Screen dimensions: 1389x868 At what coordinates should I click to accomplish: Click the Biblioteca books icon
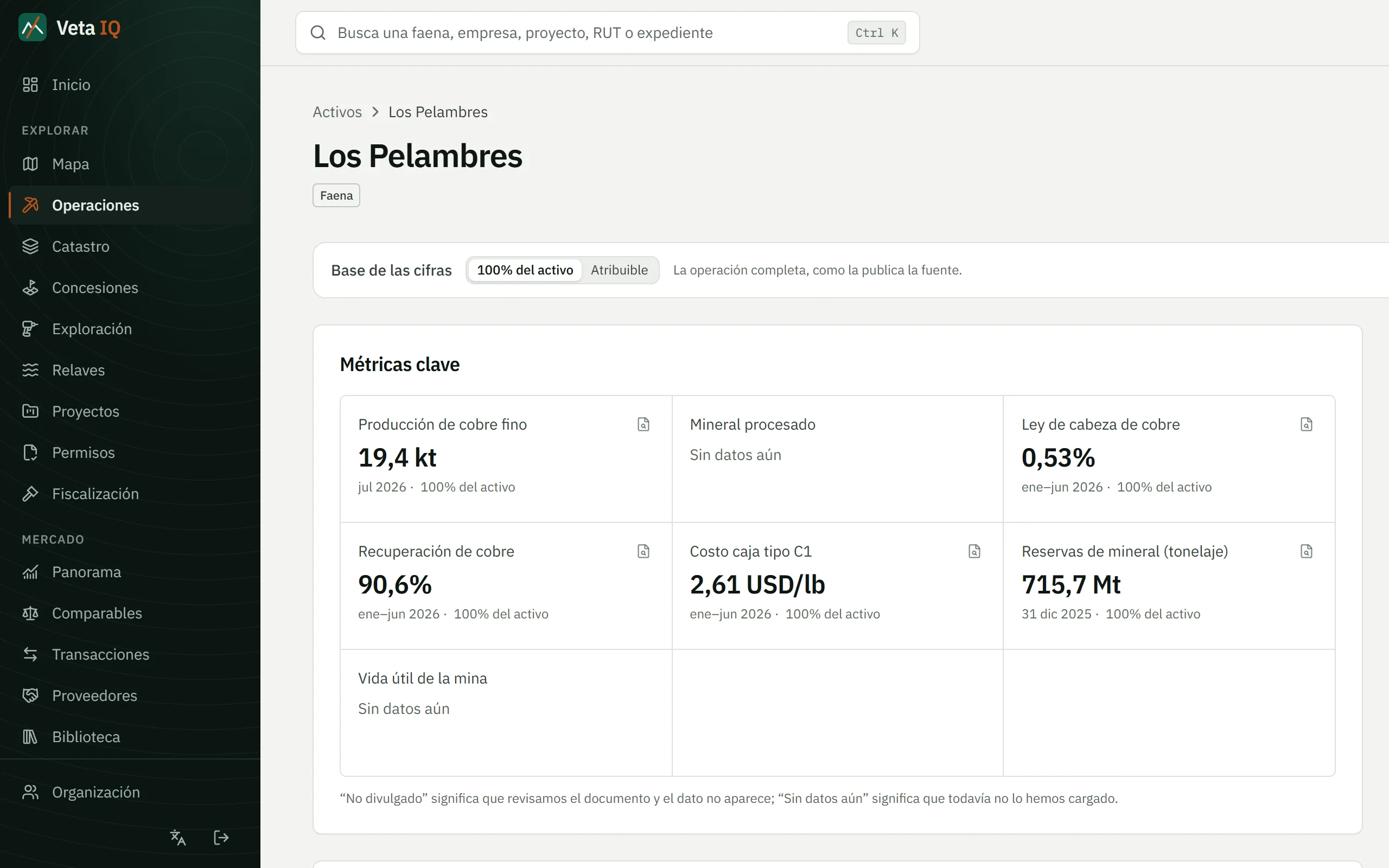click(30, 737)
